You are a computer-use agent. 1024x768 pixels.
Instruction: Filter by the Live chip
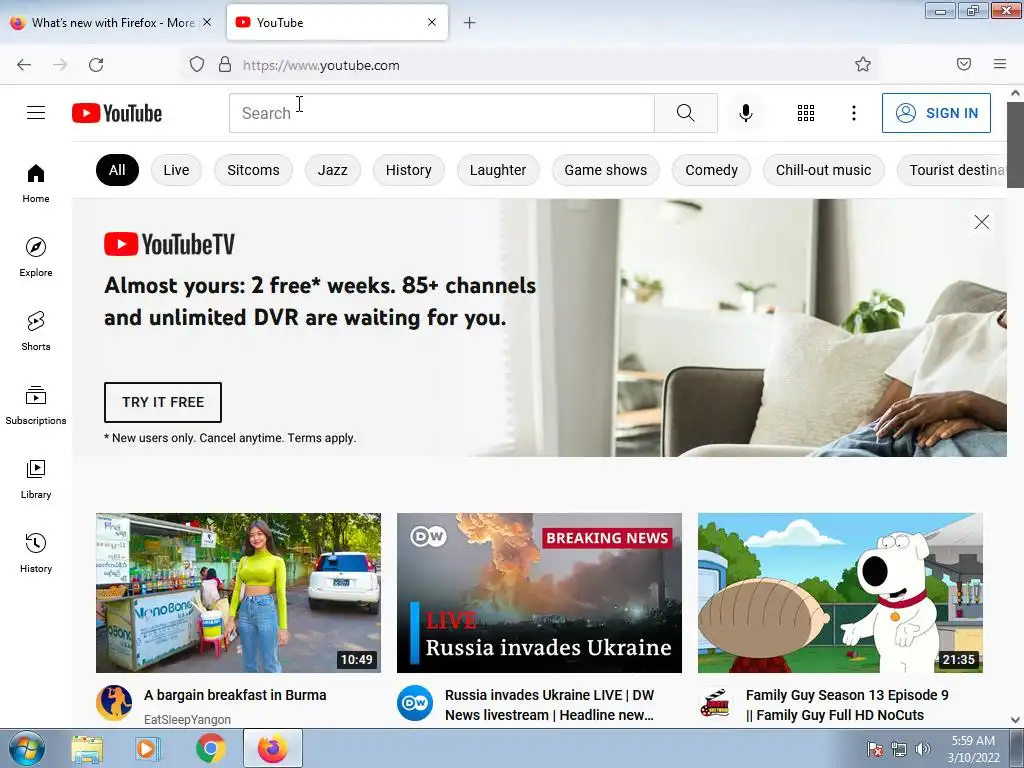point(176,170)
